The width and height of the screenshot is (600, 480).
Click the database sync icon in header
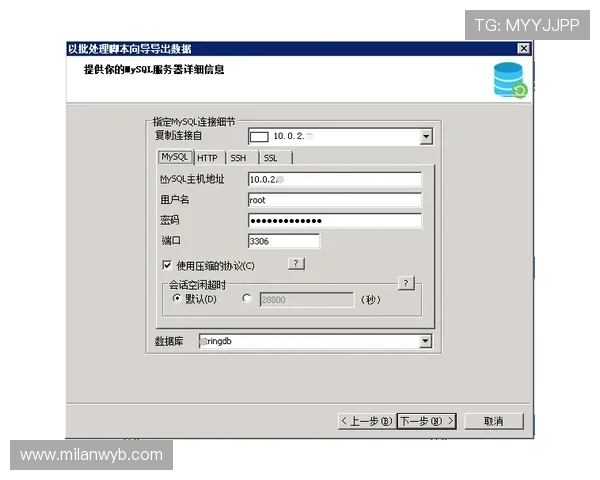(509, 79)
